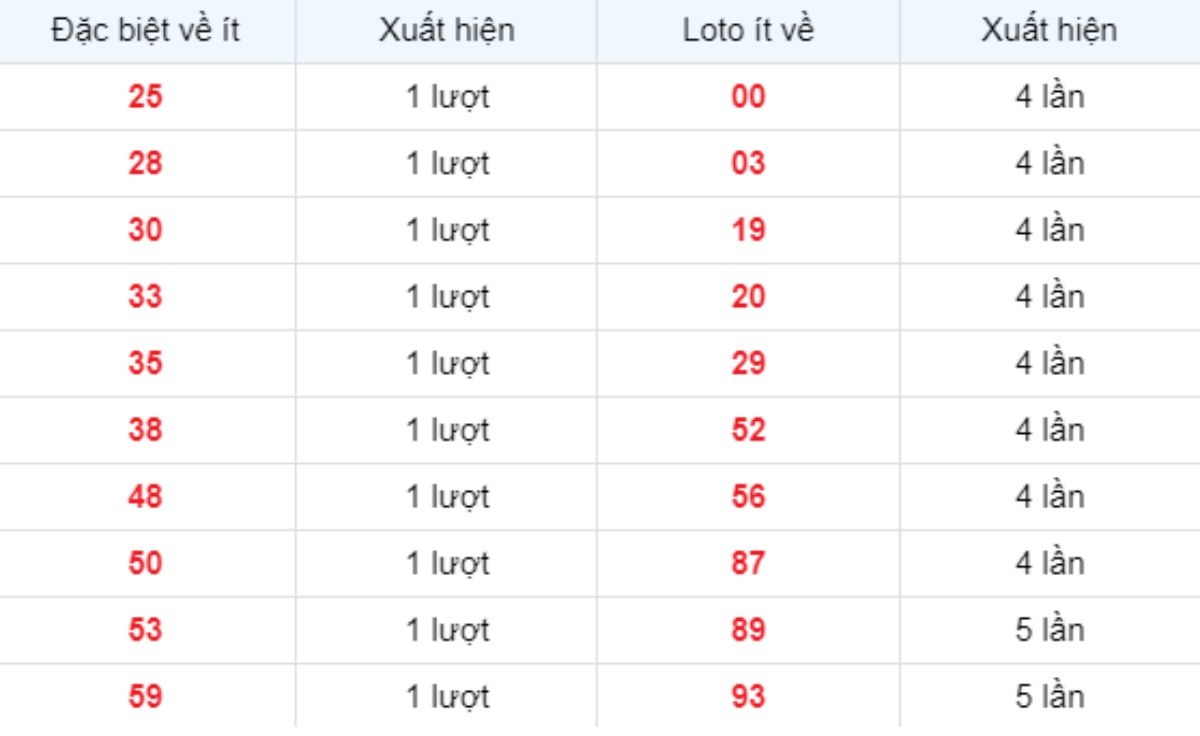This screenshot has height=736, width=1200.
Task: Open the red number 48
Action: click(x=145, y=497)
